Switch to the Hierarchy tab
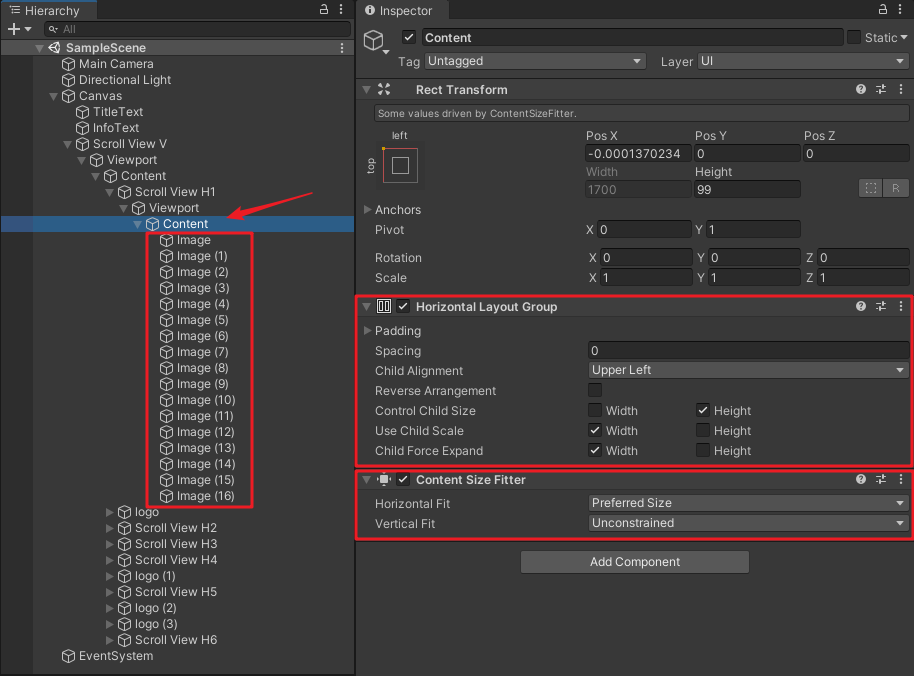The height and width of the screenshot is (676, 914). tap(47, 10)
